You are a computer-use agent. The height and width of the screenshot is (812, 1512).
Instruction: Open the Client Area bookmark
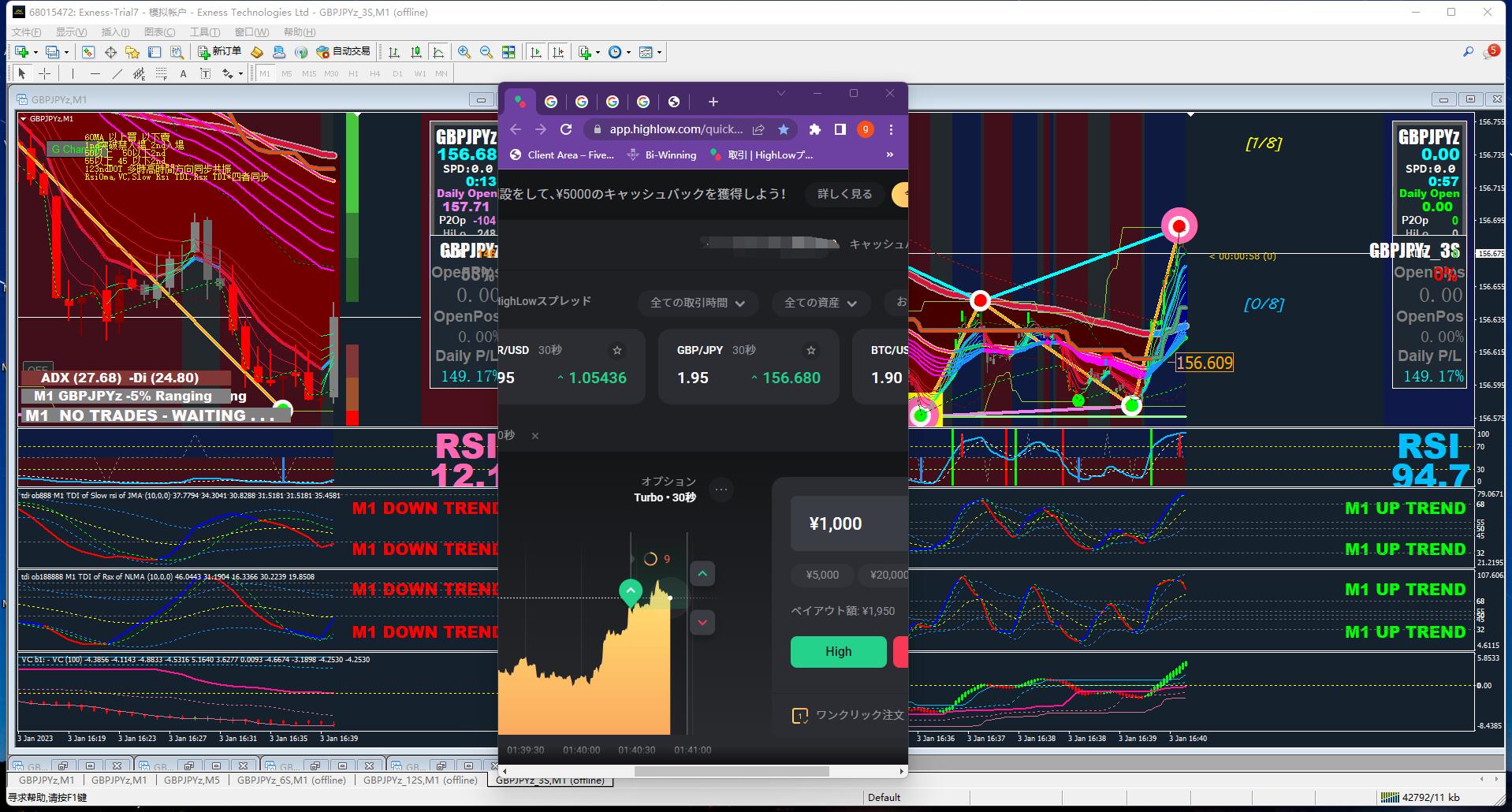coord(561,155)
